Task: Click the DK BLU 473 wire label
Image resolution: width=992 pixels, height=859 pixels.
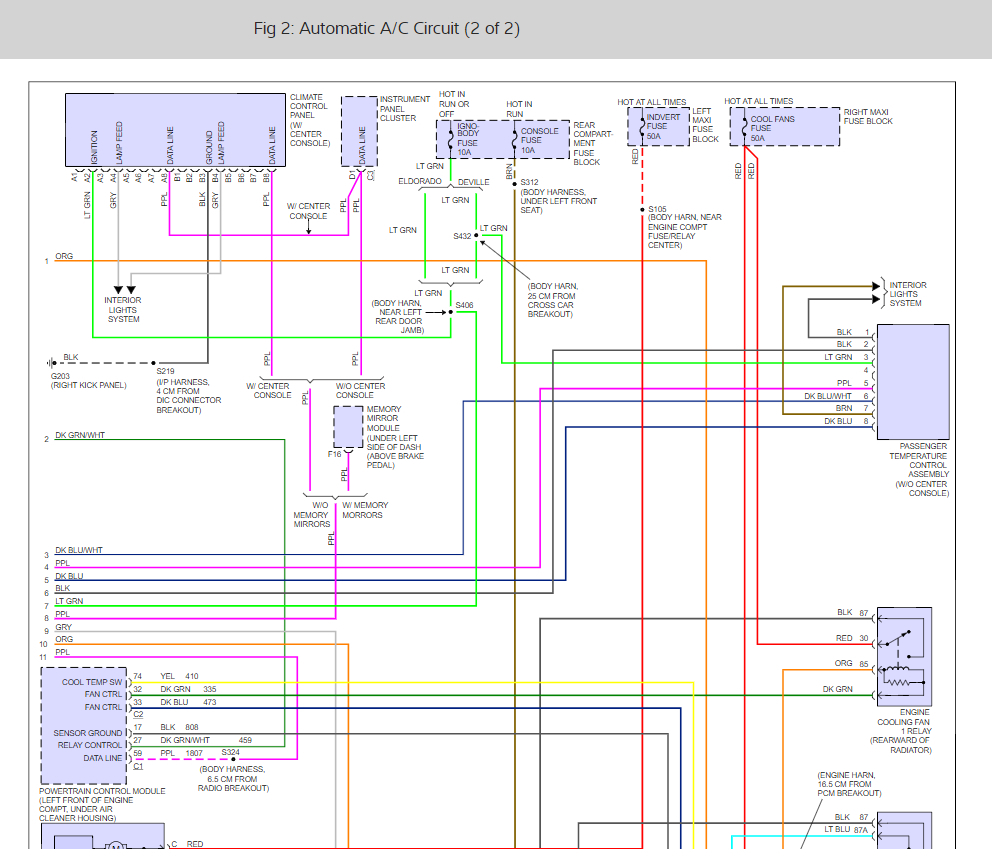Action: [x=188, y=702]
